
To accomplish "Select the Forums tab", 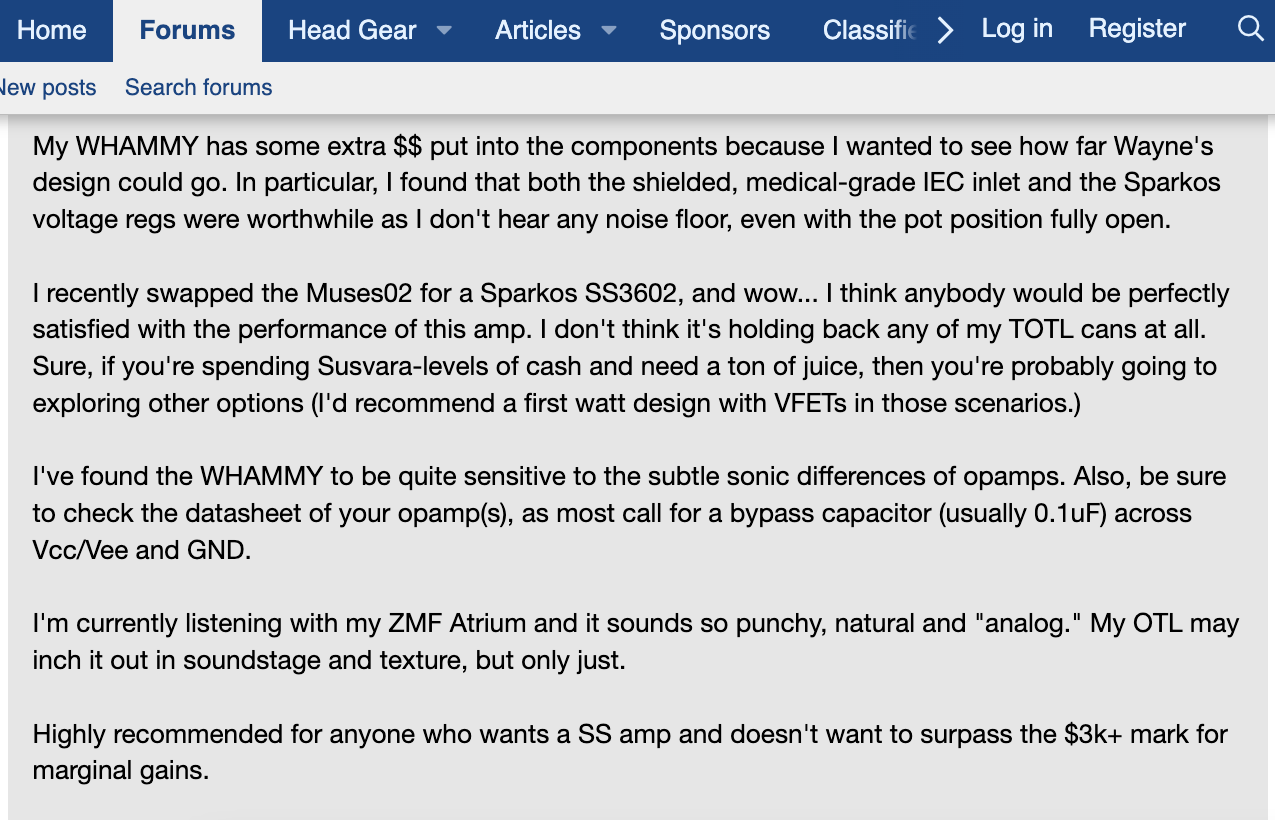I will pos(187,31).
